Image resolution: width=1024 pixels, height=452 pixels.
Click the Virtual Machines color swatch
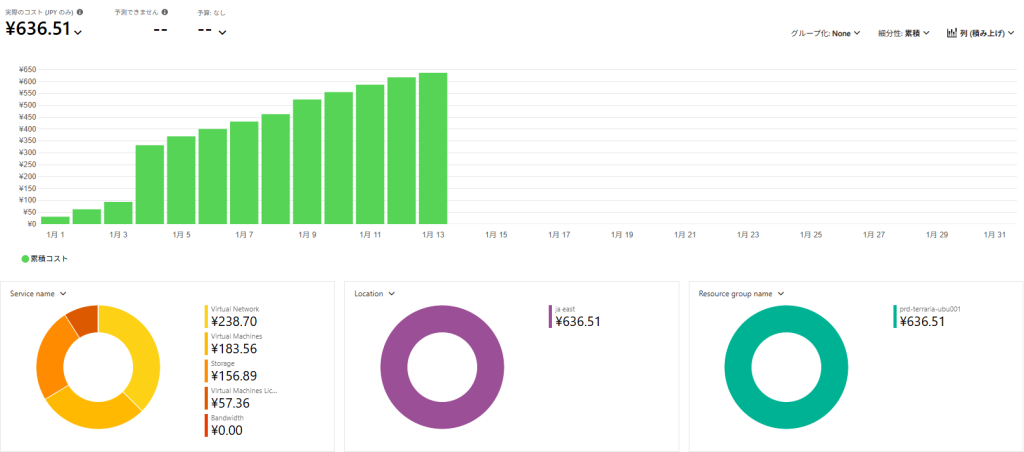(x=206, y=344)
